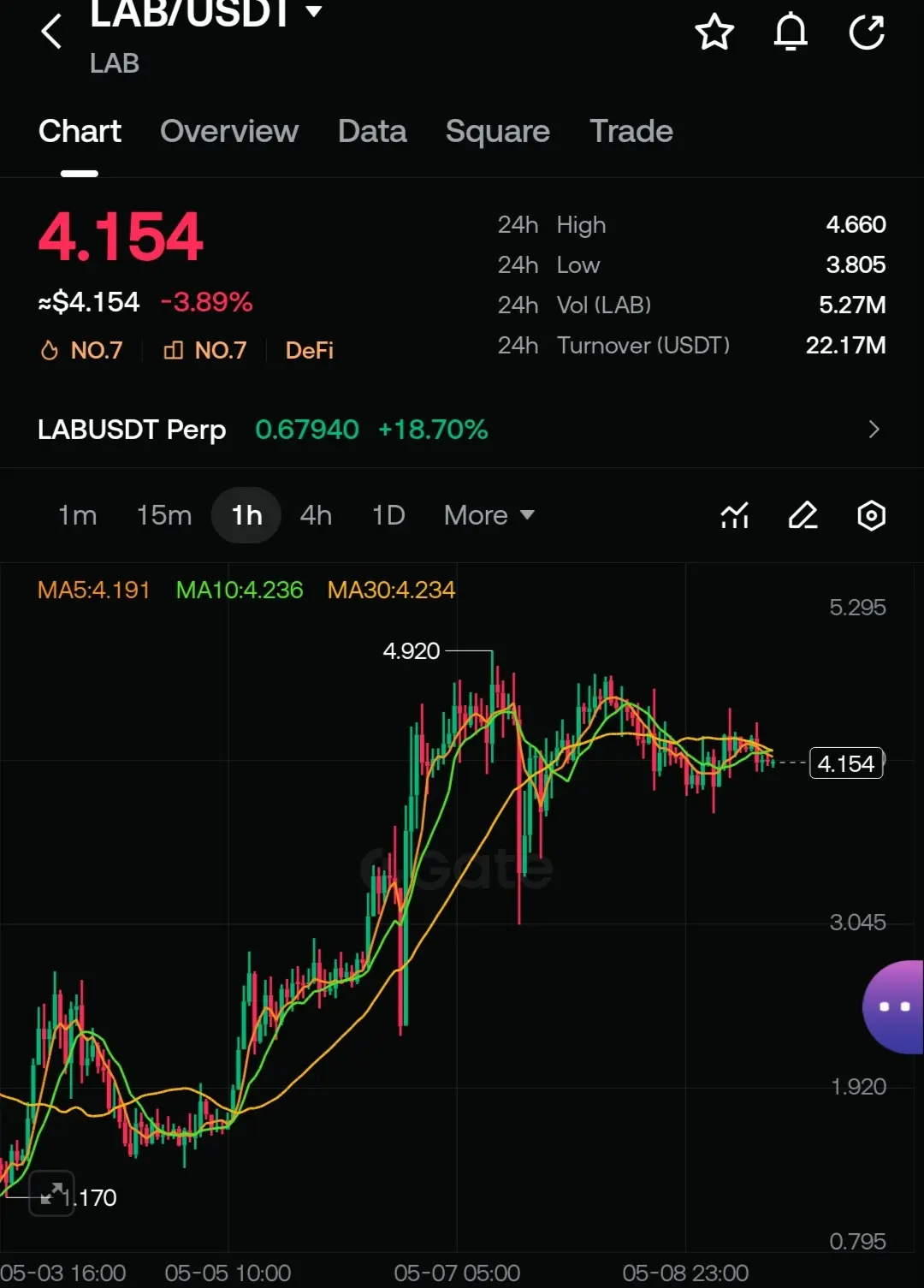
Task: Tap 24h Vol value 5.27M
Action: coord(852,305)
